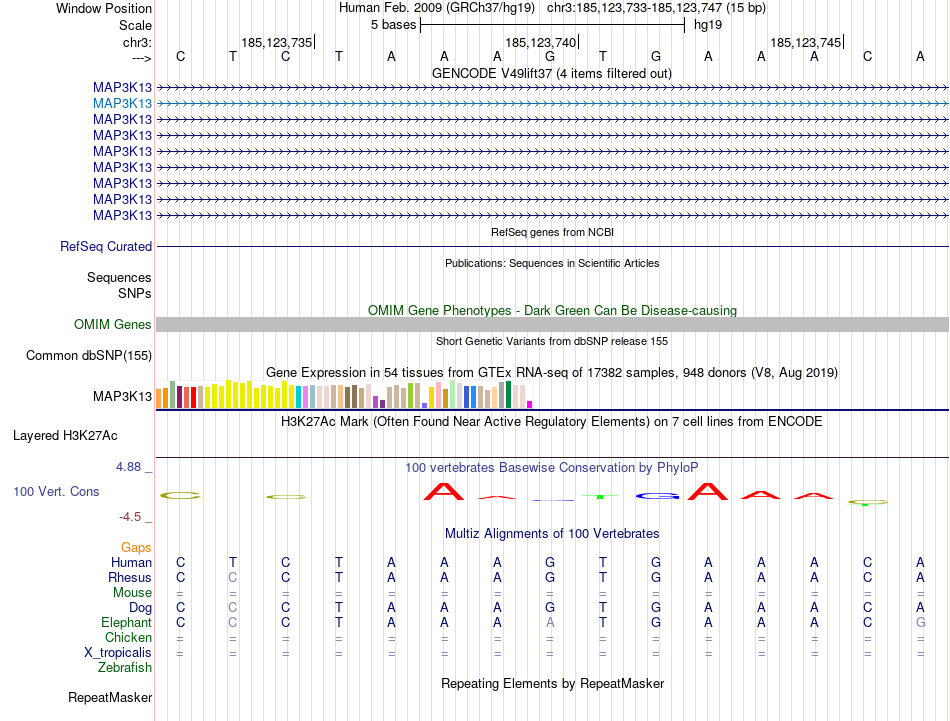This screenshot has width=950, height=721.
Task: Select the Human species label
Action: tap(131, 562)
